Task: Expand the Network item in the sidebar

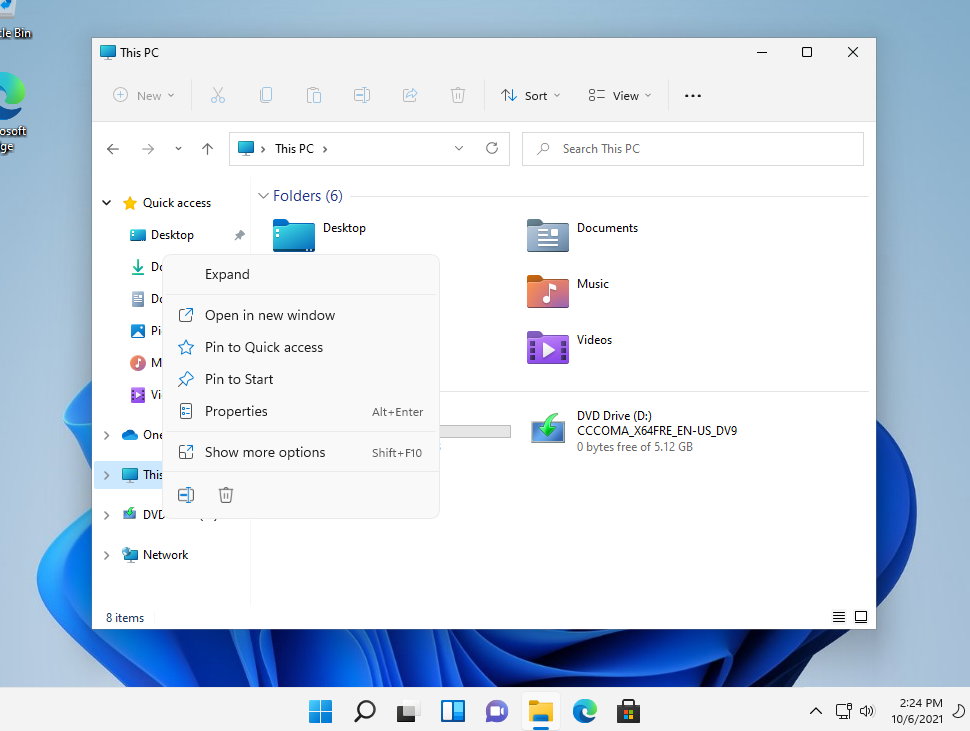Action: pos(107,554)
